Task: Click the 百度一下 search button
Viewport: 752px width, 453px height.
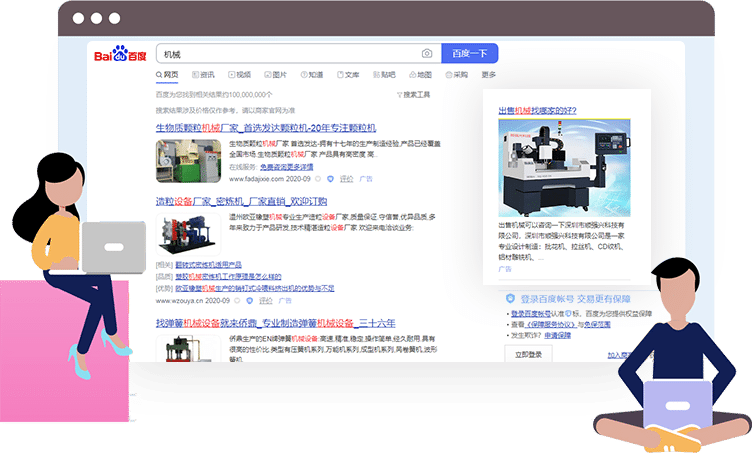Action: (469, 54)
